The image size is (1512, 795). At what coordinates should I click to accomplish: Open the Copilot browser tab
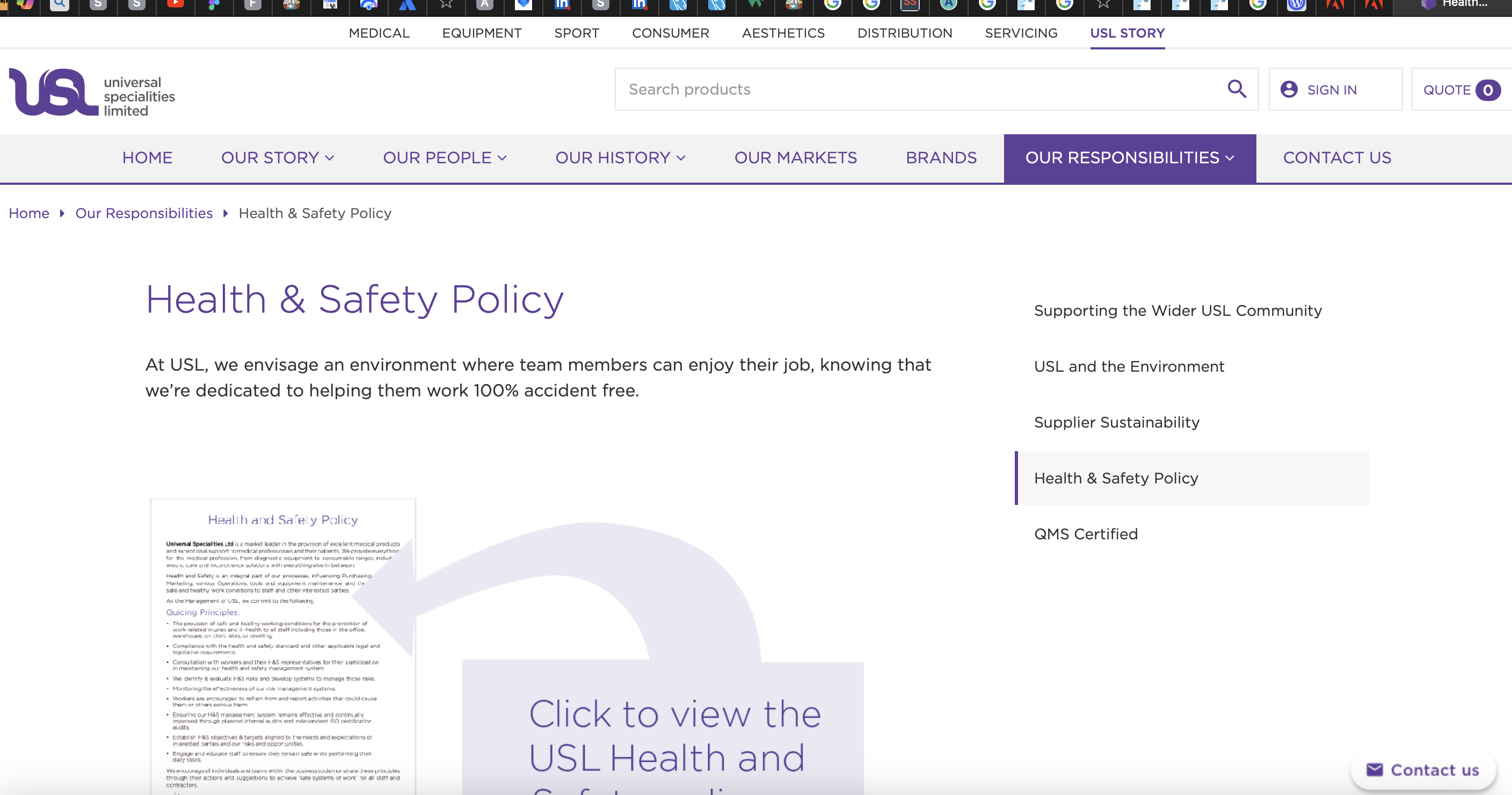(25, 5)
